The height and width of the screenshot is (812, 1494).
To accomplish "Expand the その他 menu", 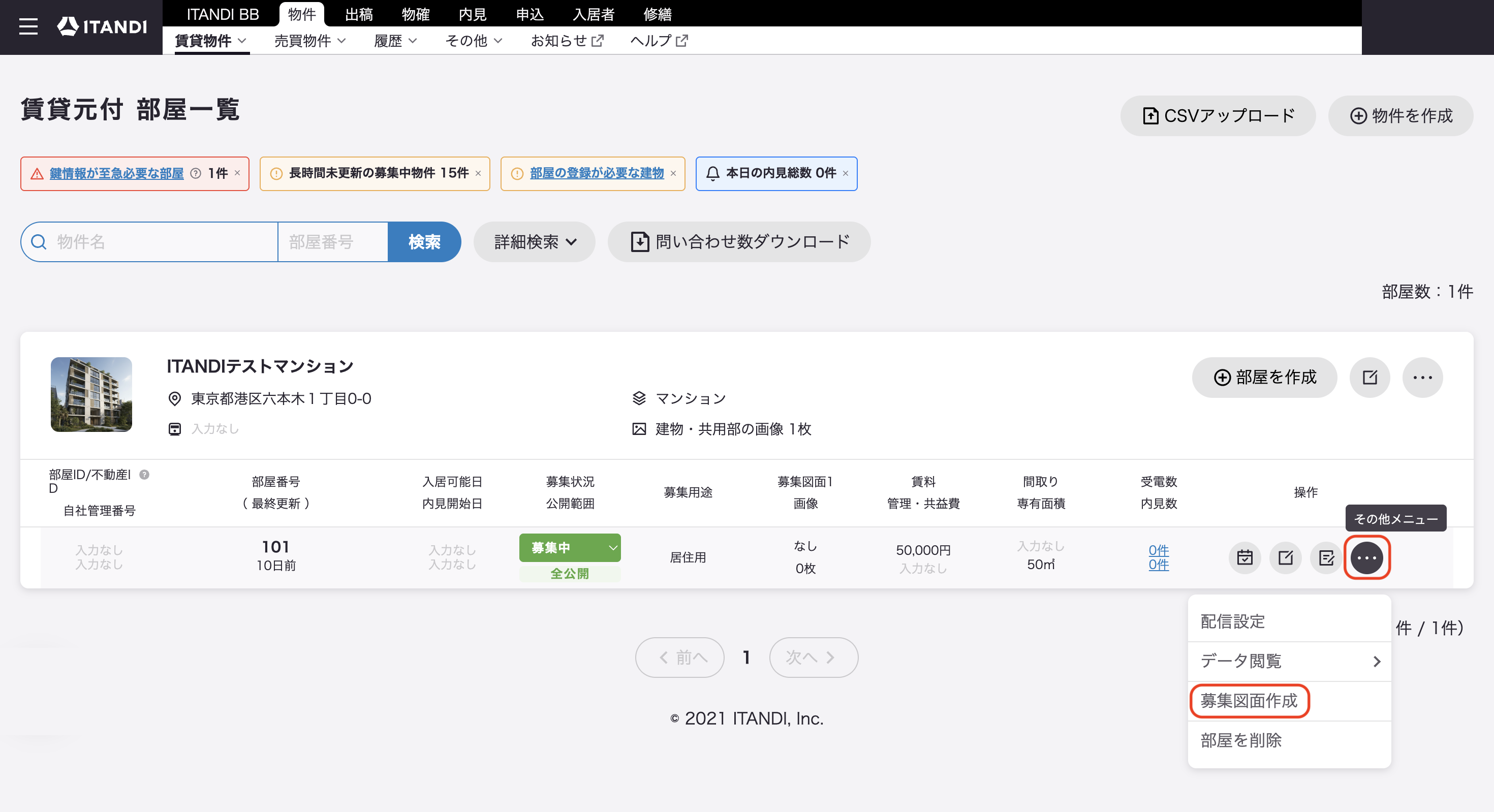I will coord(474,41).
